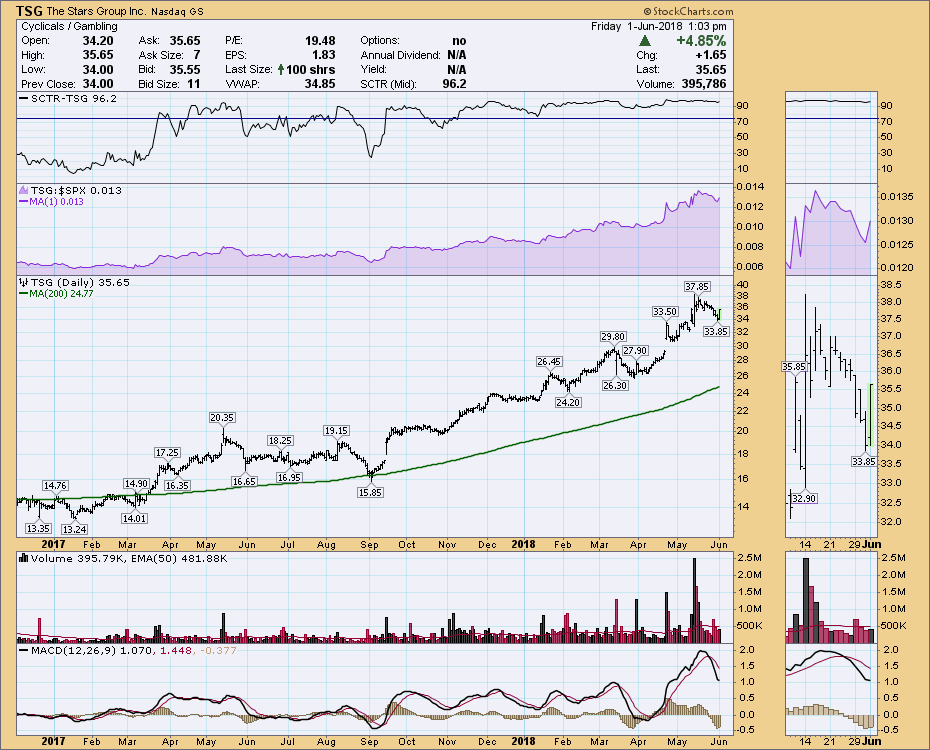Click the 15.85 low price annotation

coord(370,492)
